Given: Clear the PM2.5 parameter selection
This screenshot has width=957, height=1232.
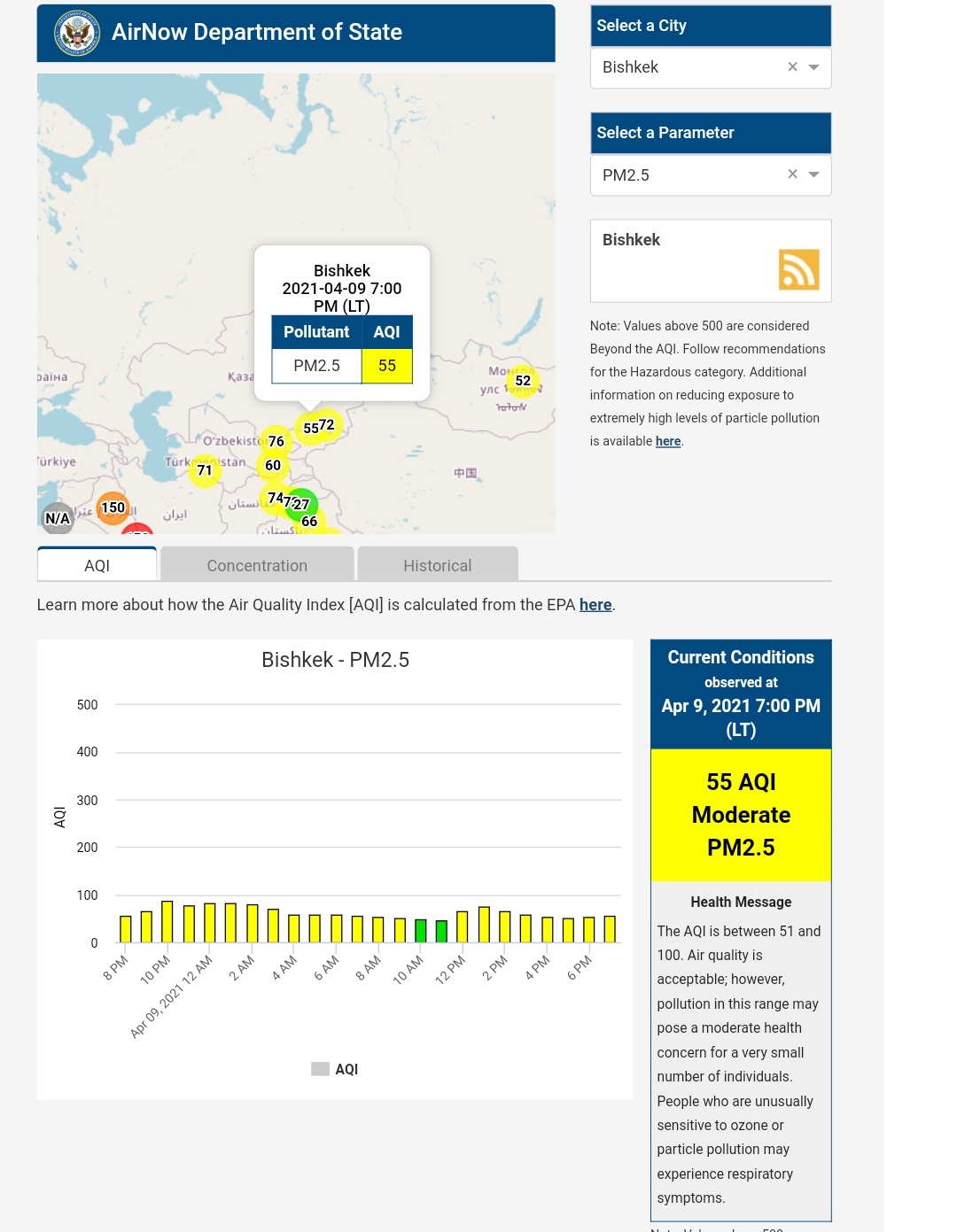Looking at the screenshot, I should (792, 174).
